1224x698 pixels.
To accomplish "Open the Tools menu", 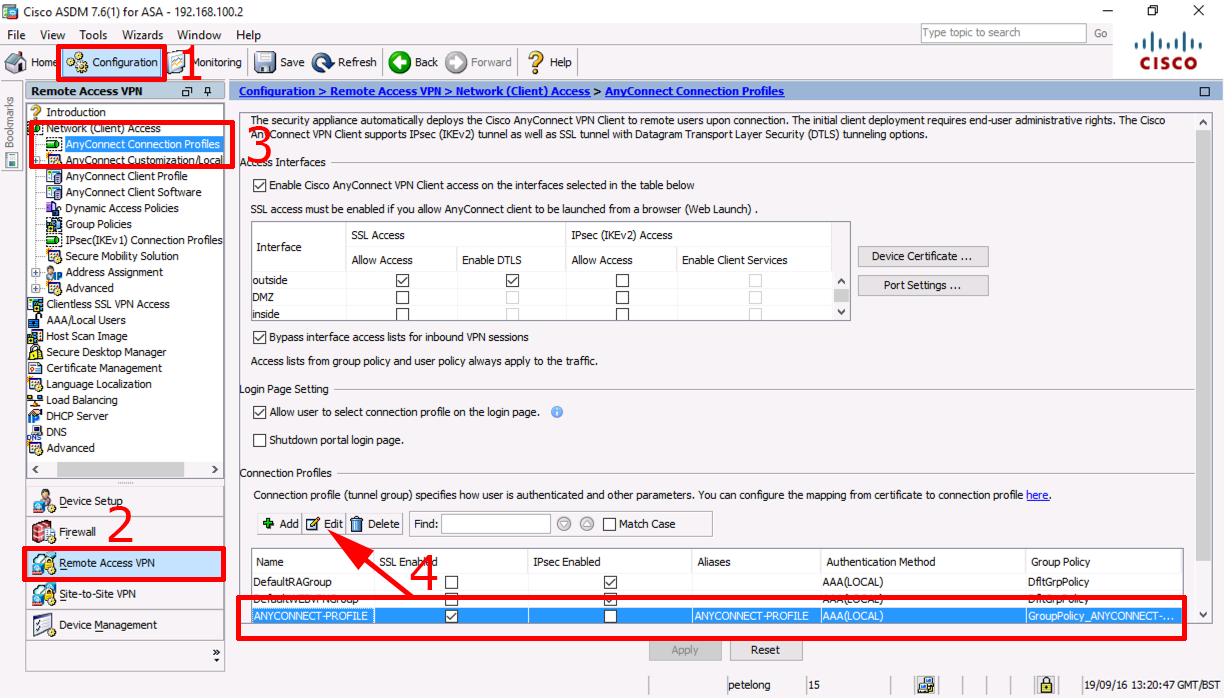I will (x=93, y=35).
